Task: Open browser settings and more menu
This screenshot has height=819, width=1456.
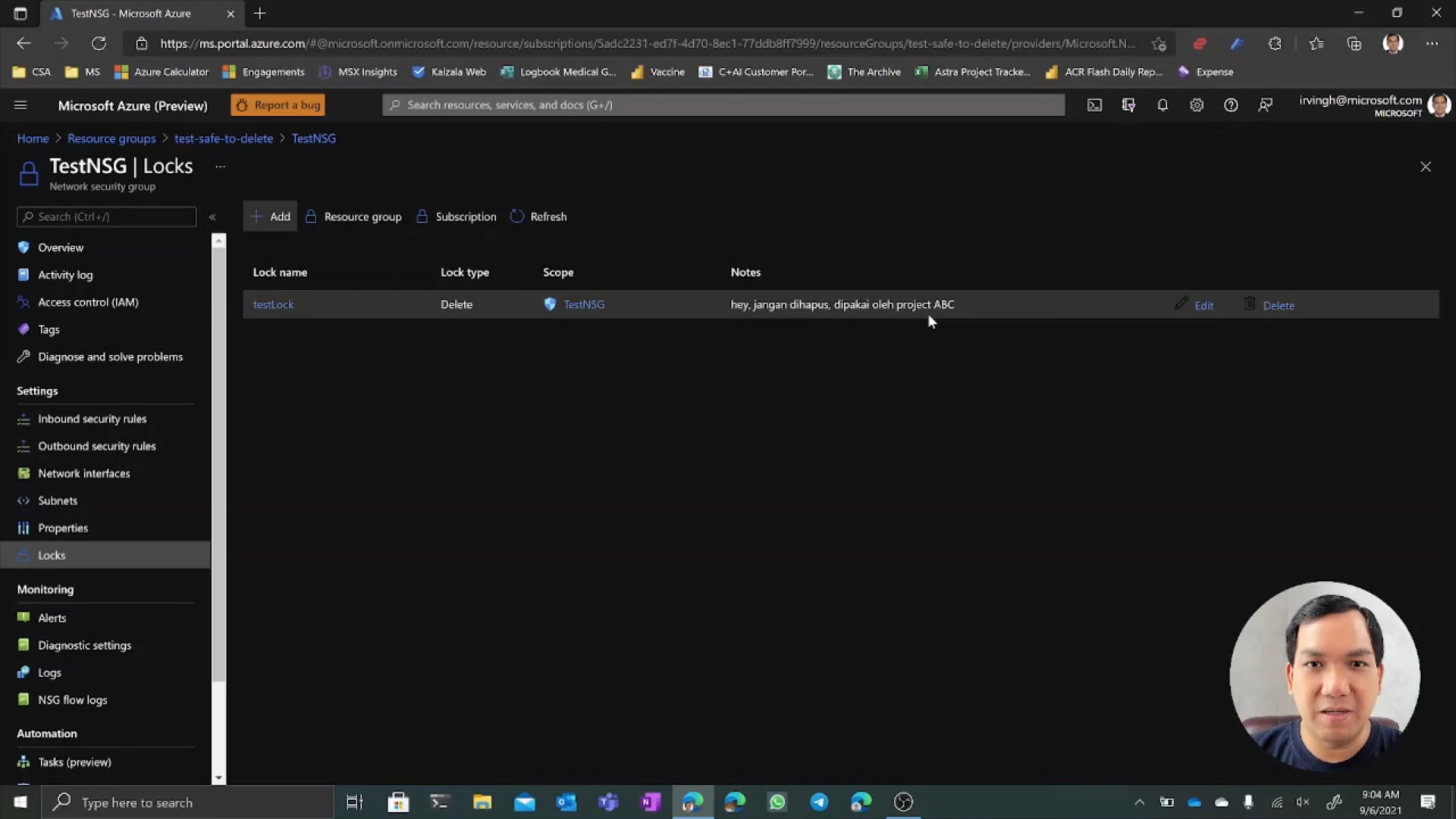Action: click(x=1432, y=43)
